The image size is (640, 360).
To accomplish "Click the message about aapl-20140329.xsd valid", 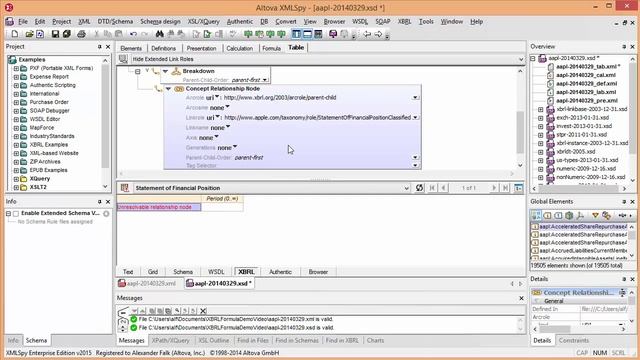I will pos(236,328).
